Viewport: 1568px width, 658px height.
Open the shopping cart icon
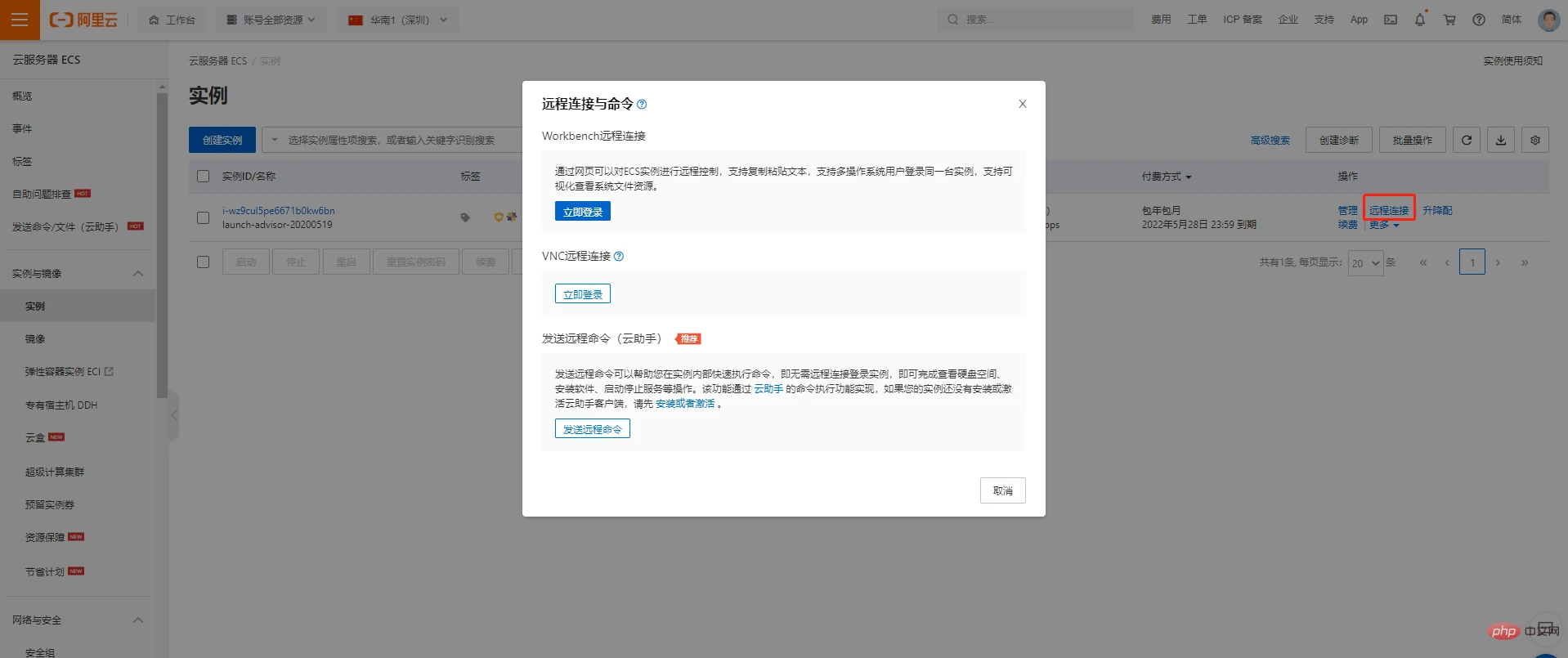point(1449,20)
